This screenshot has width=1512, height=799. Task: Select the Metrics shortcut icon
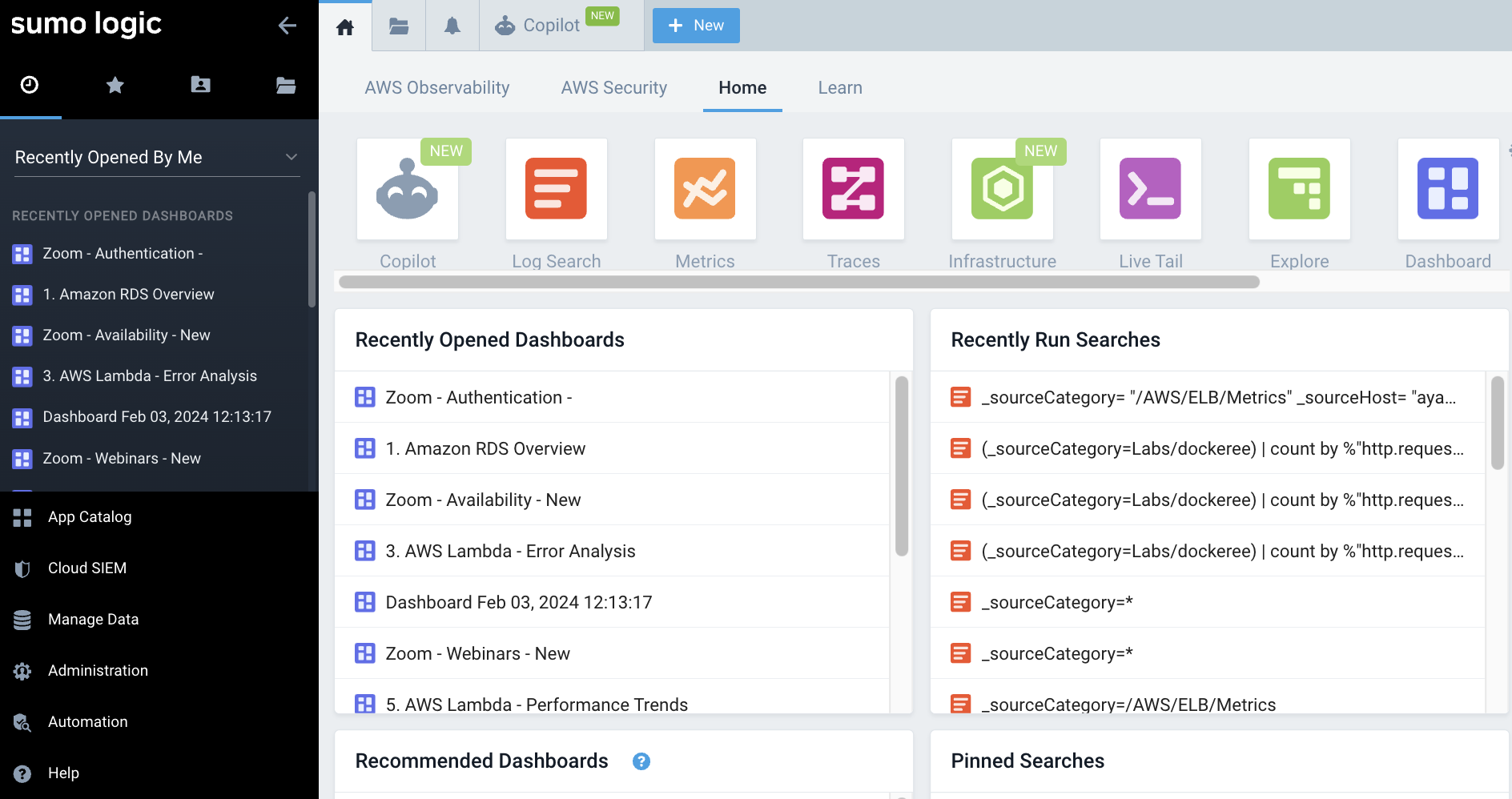[x=705, y=189]
